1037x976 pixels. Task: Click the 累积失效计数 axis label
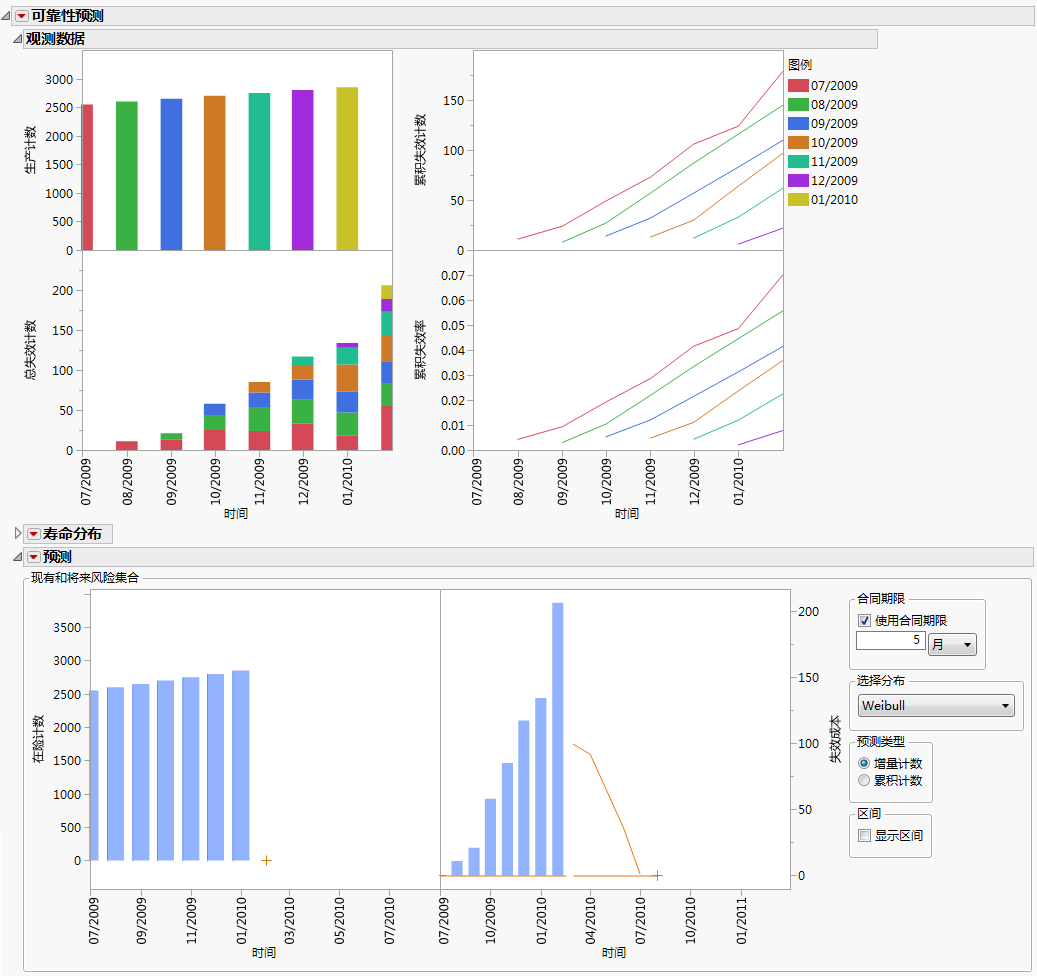pyautogui.click(x=421, y=150)
